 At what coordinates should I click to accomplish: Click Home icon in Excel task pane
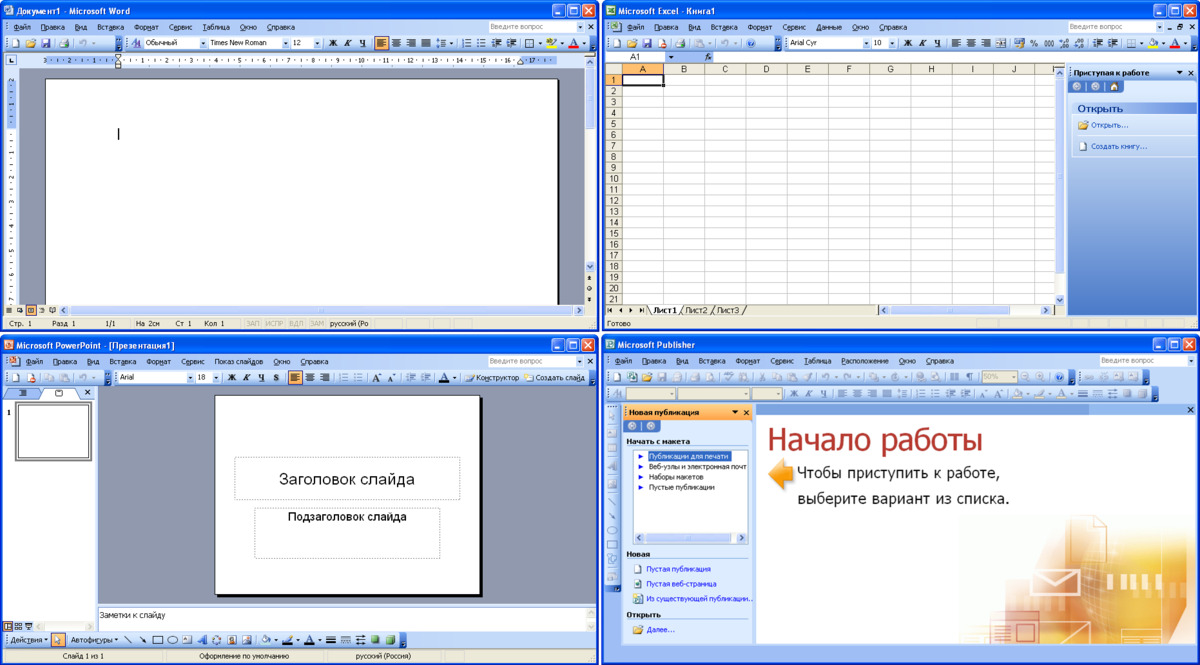pyautogui.click(x=1114, y=87)
